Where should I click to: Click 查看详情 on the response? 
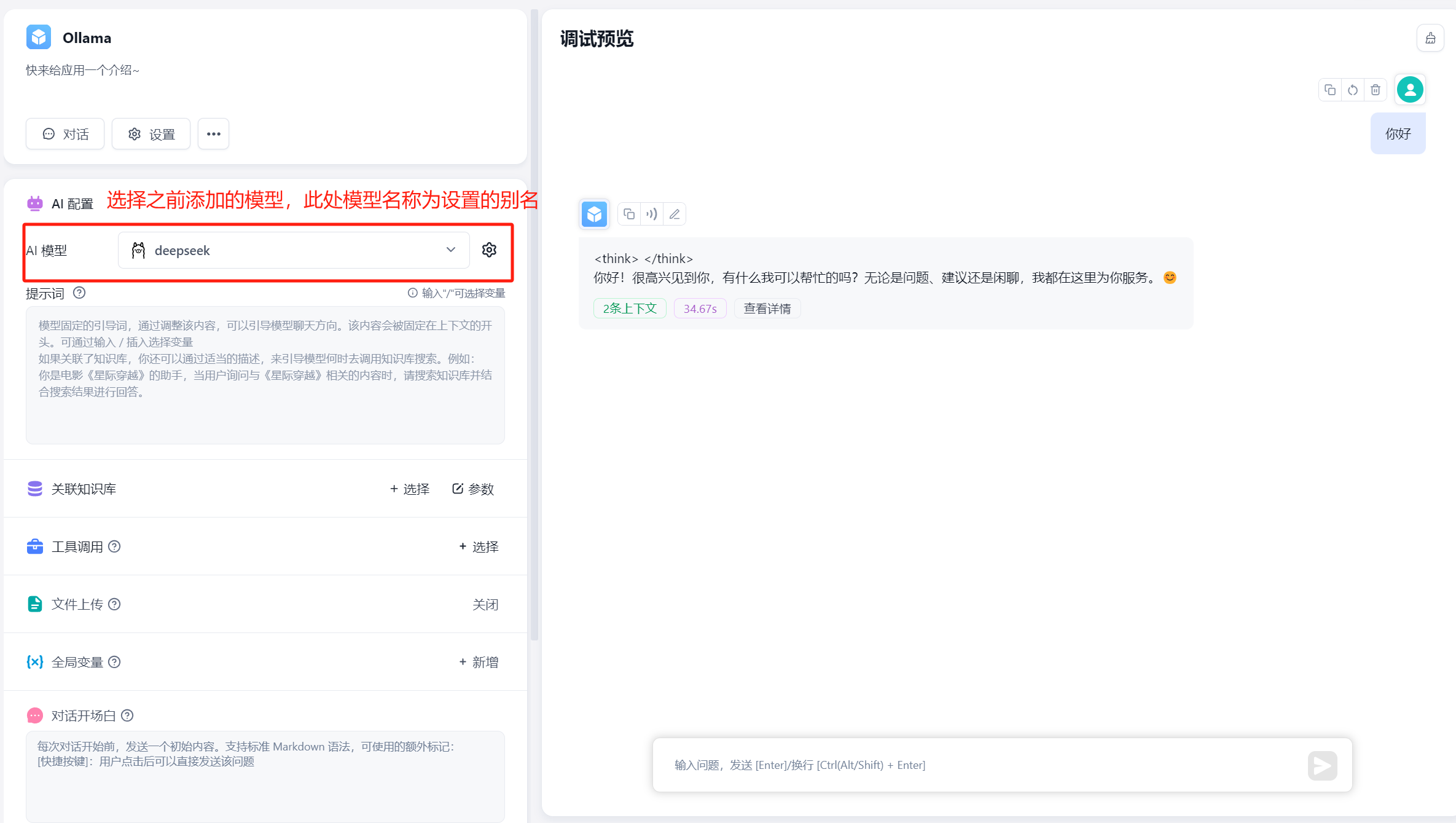[x=767, y=309]
